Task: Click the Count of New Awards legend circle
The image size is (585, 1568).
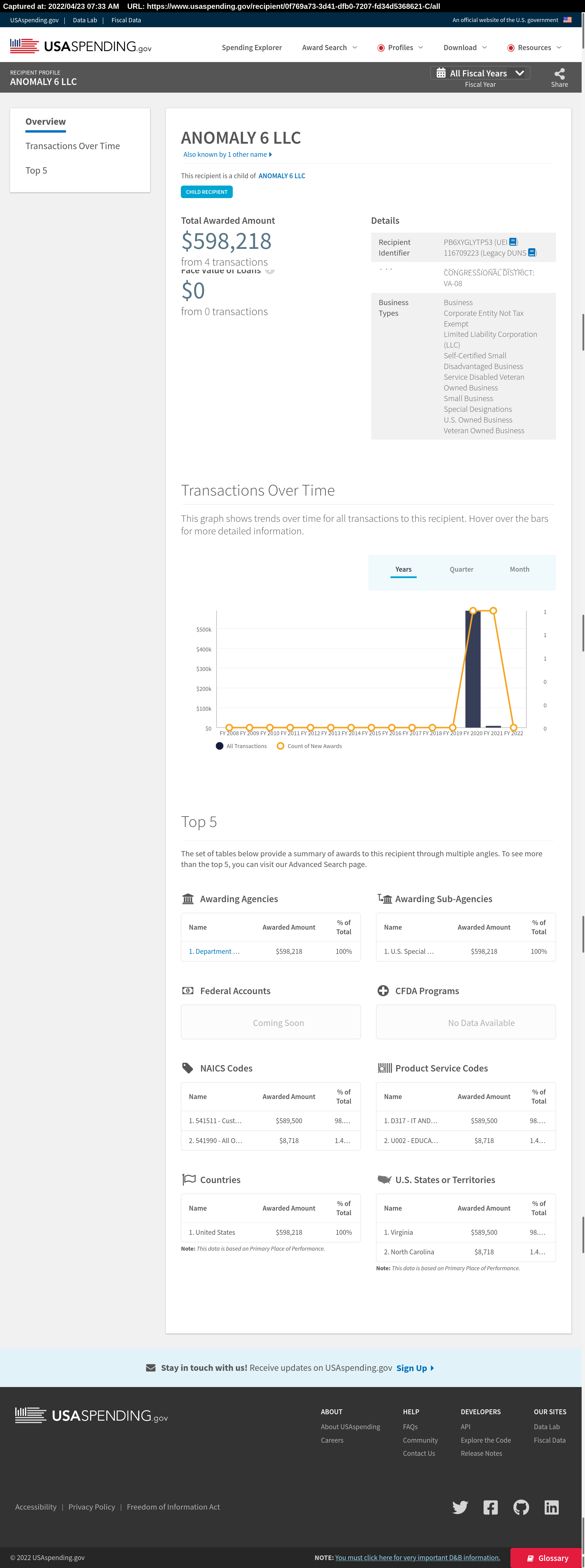Action: (280, 746)
